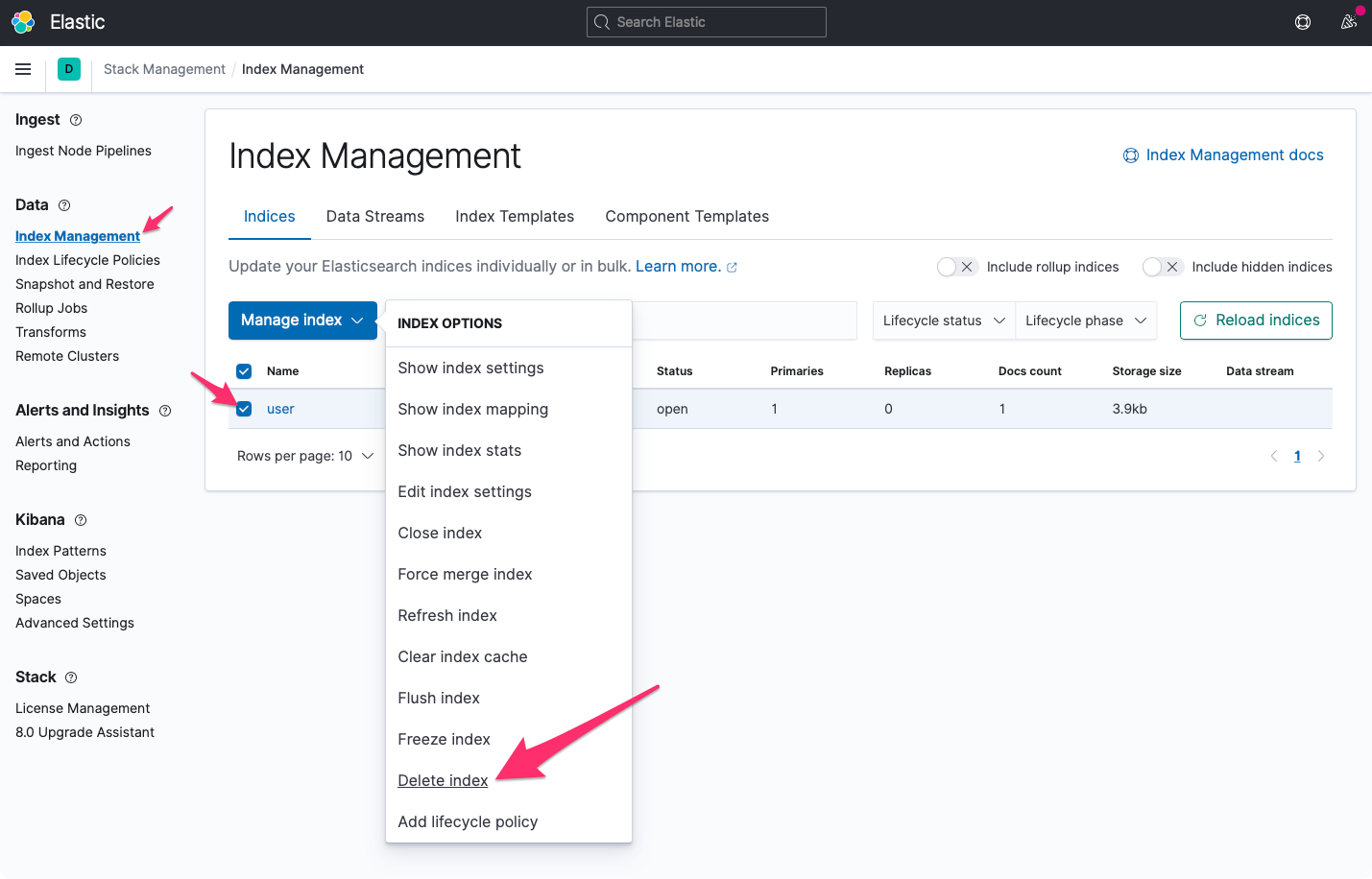Open the Lifecycle phase dropdown
This screenshot has height=879, width=1372.
tap(1085, 321)
